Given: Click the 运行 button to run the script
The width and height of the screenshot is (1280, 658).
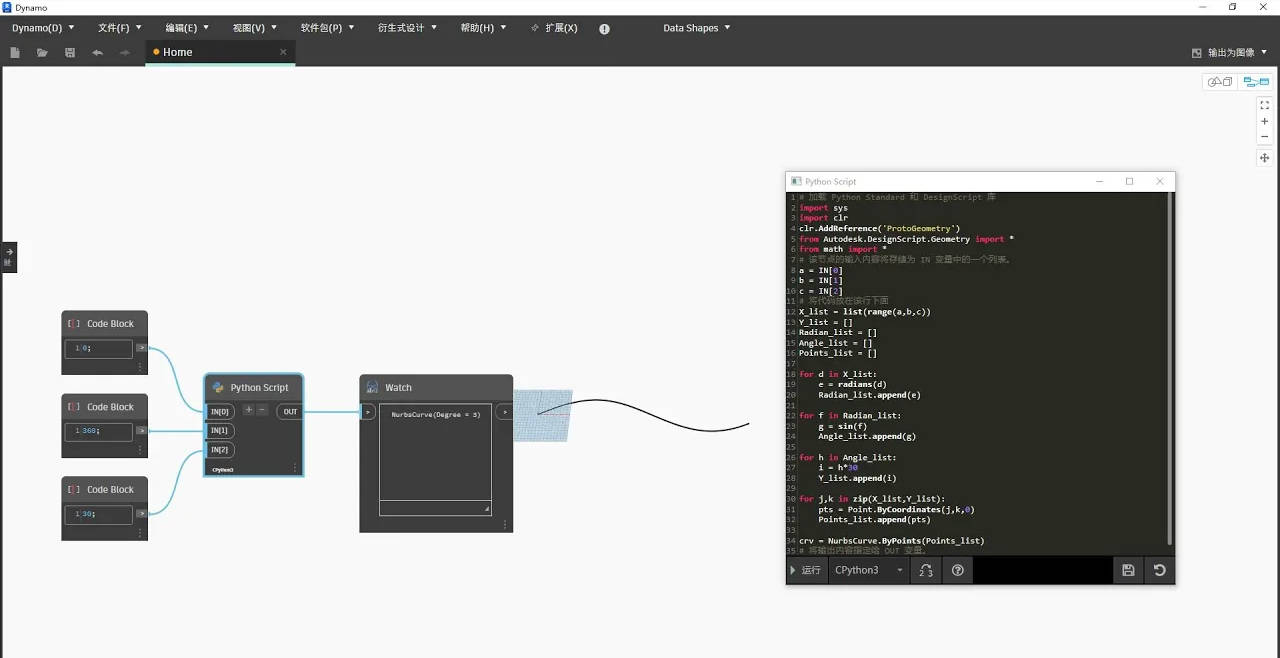Looking at the screenshot, I should 806,570.
